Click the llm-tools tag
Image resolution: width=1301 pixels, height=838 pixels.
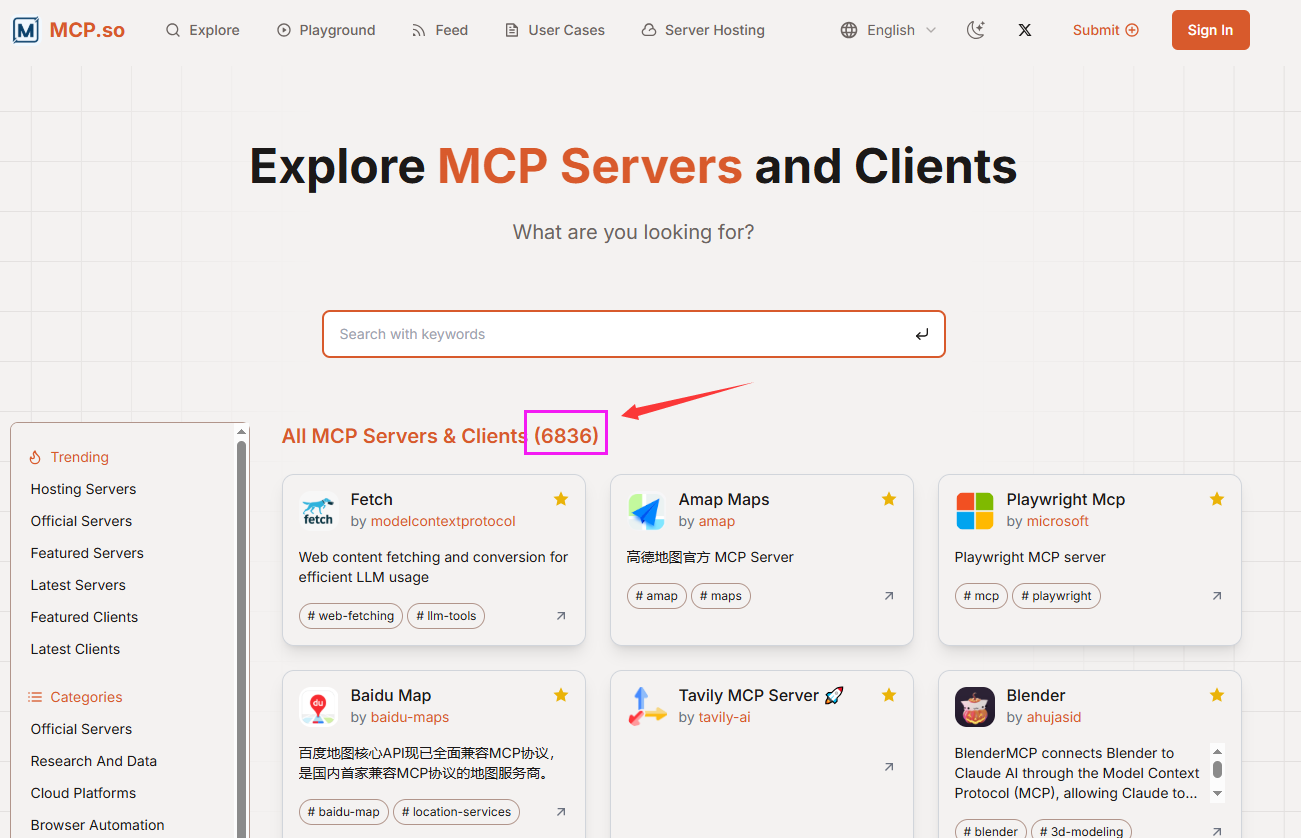tap(446, 616)
